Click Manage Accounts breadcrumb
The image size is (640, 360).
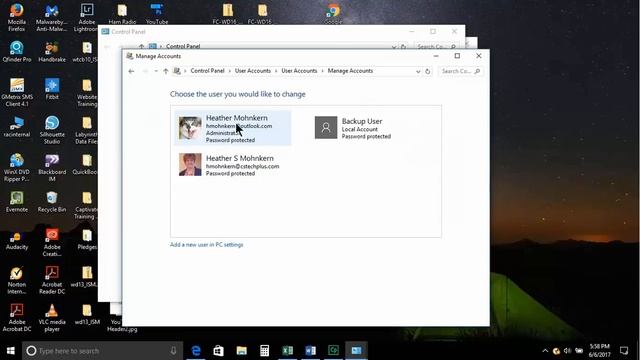[350, 71]
